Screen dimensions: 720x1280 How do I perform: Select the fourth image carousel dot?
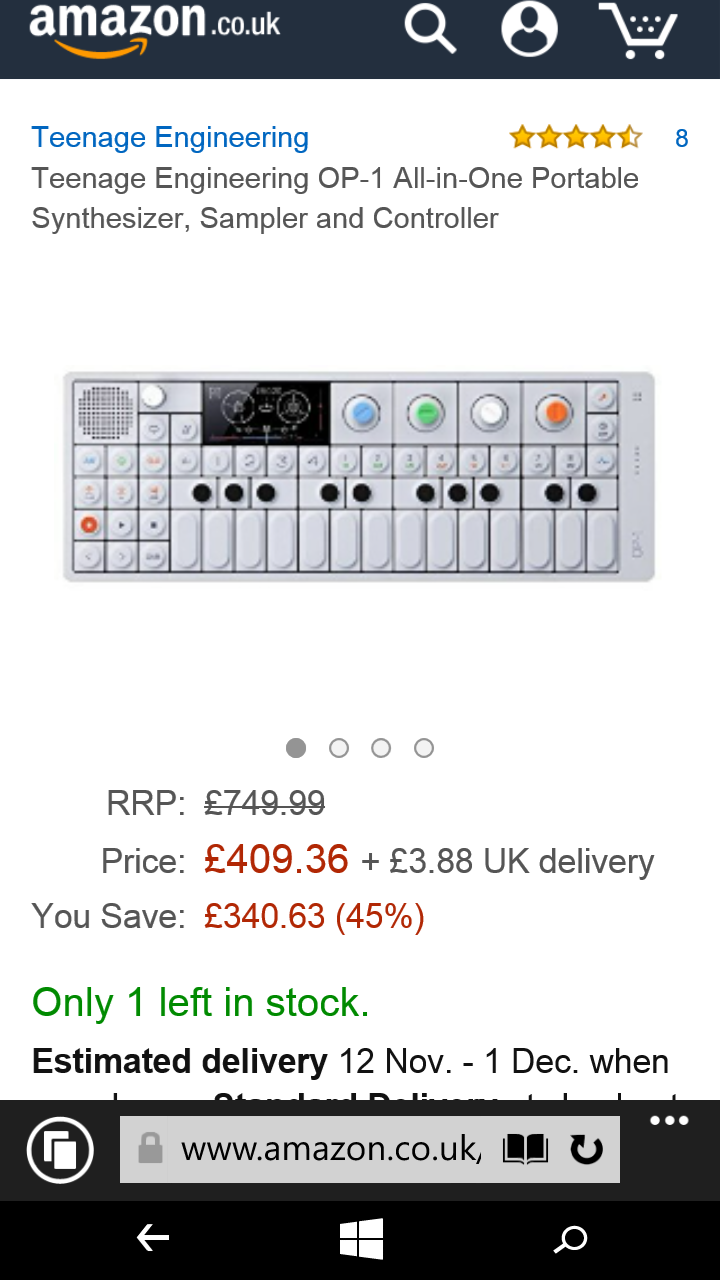(x=424, y=748)
